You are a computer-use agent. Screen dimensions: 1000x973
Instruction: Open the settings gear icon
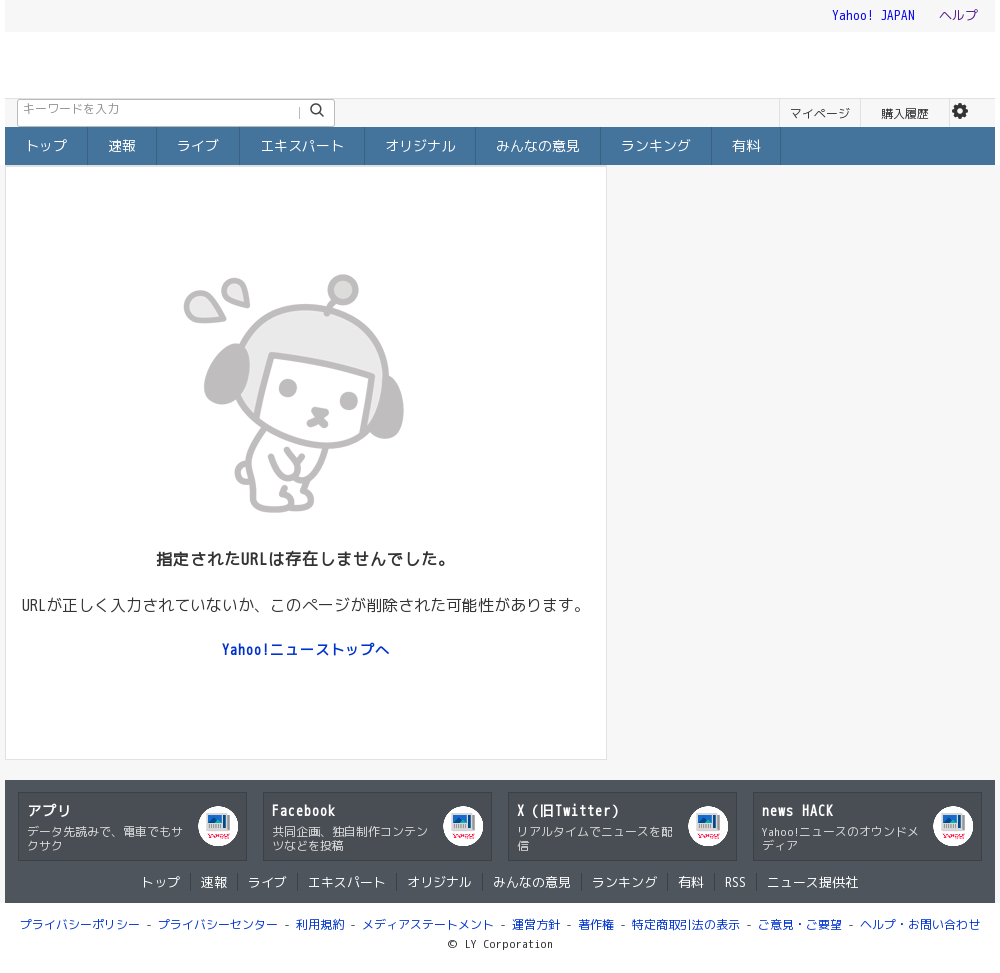(x=960, y=112)
